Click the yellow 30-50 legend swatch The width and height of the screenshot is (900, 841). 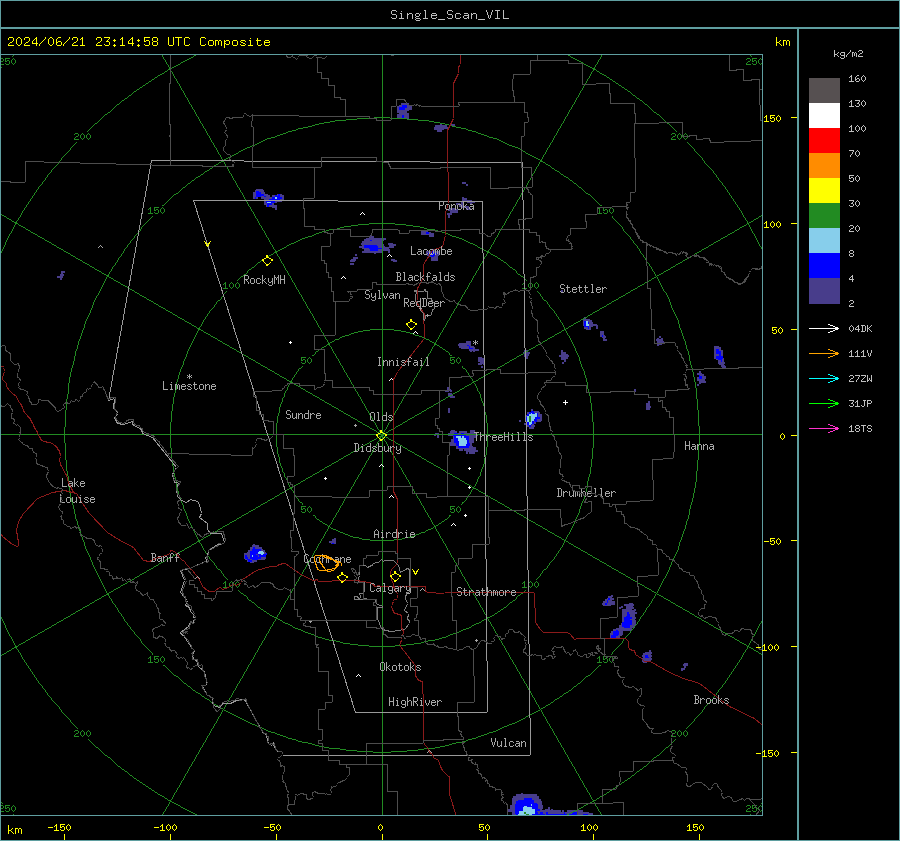pos(824,190)
